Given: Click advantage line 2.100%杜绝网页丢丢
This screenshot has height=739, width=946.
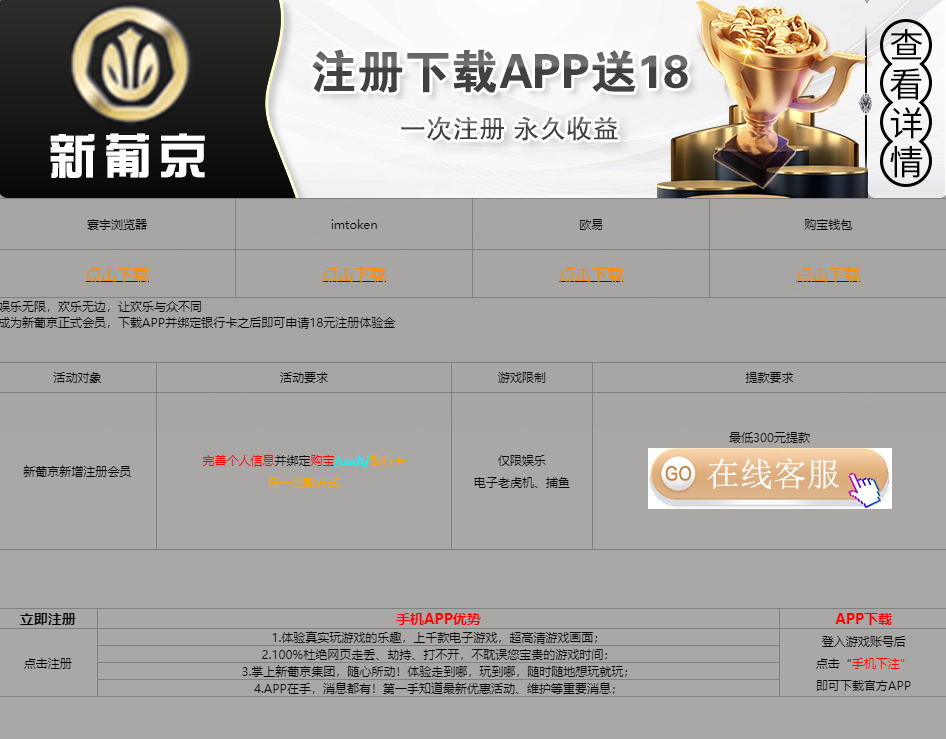Looking at the screenshot, I should pos(435,655).
